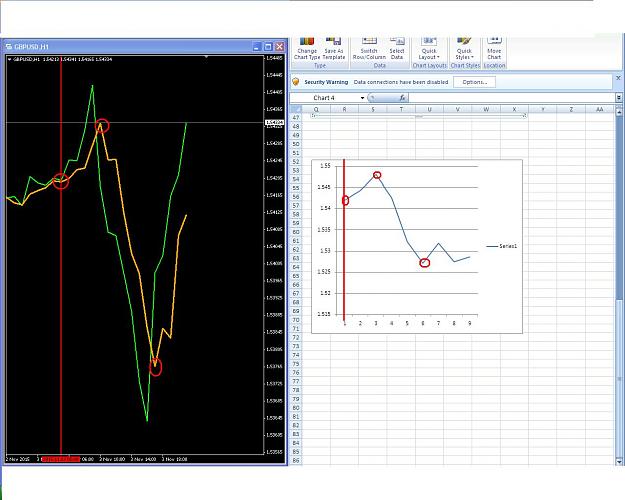Click the highlighted current price label
Viewport: 625px width, 500px height.
click(274, 122)
